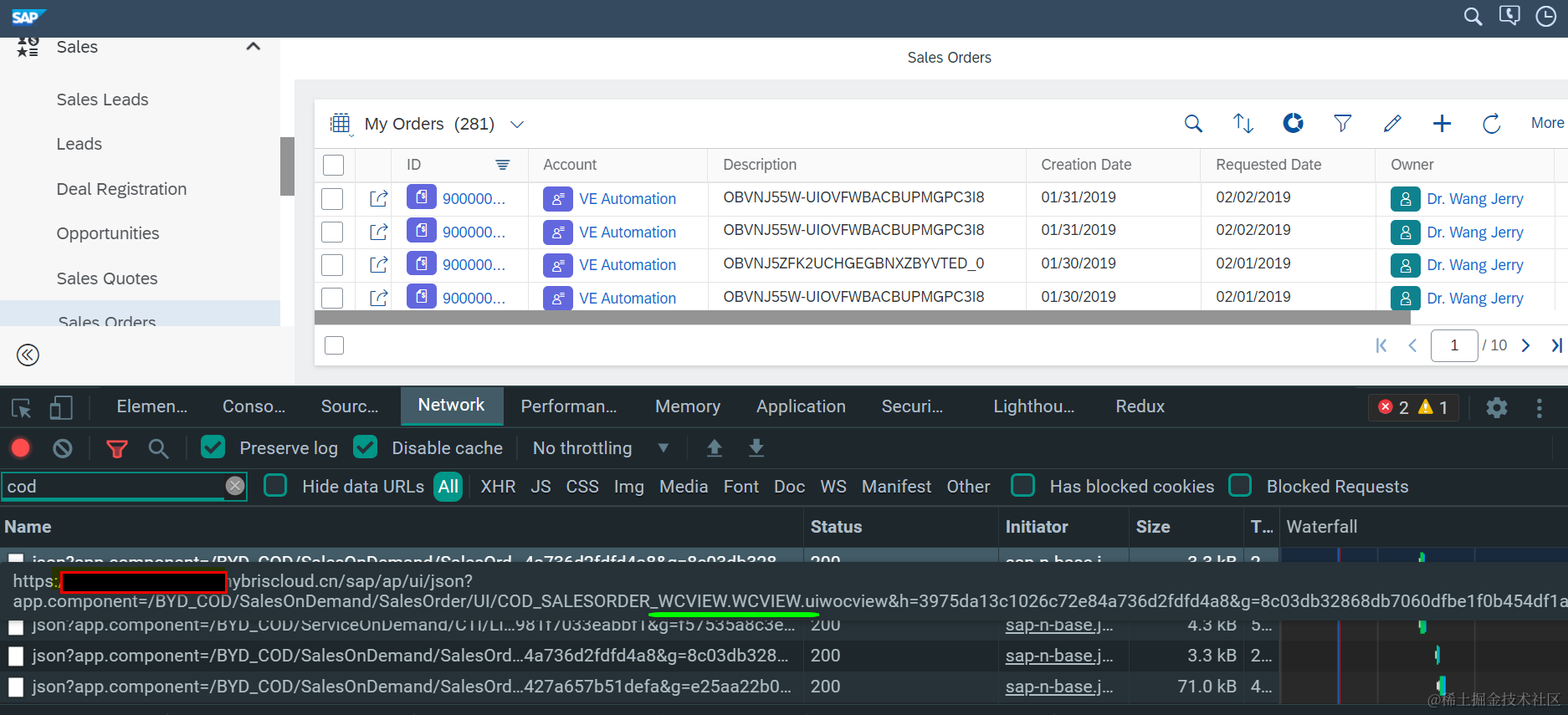Toggle Disable cache checkbox
Image resolution: width=1568 pixels, height=715 pixels.
pos(366,447)
